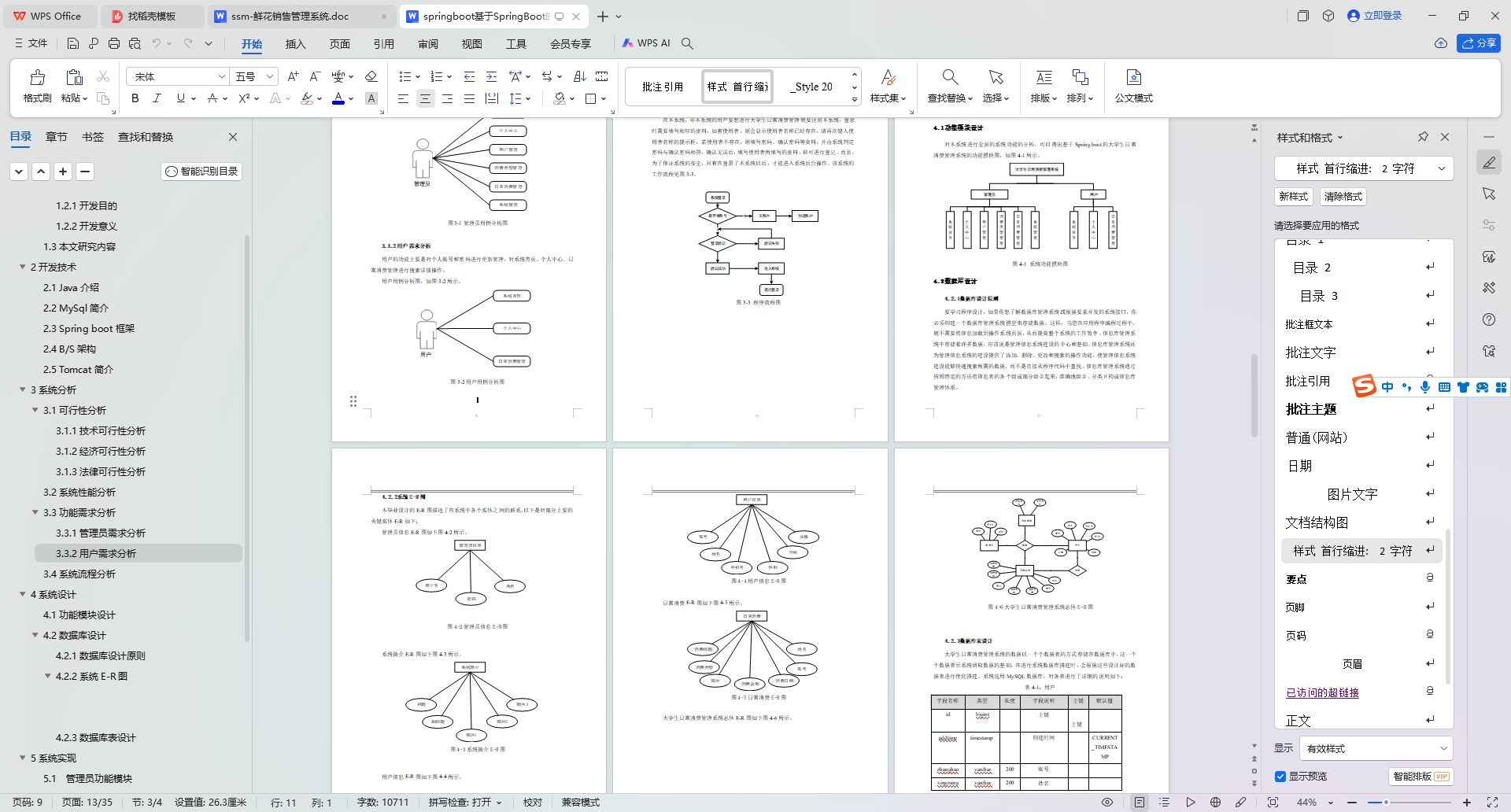Toggle the Show Preview checkbox

[x=1280, y=777]
